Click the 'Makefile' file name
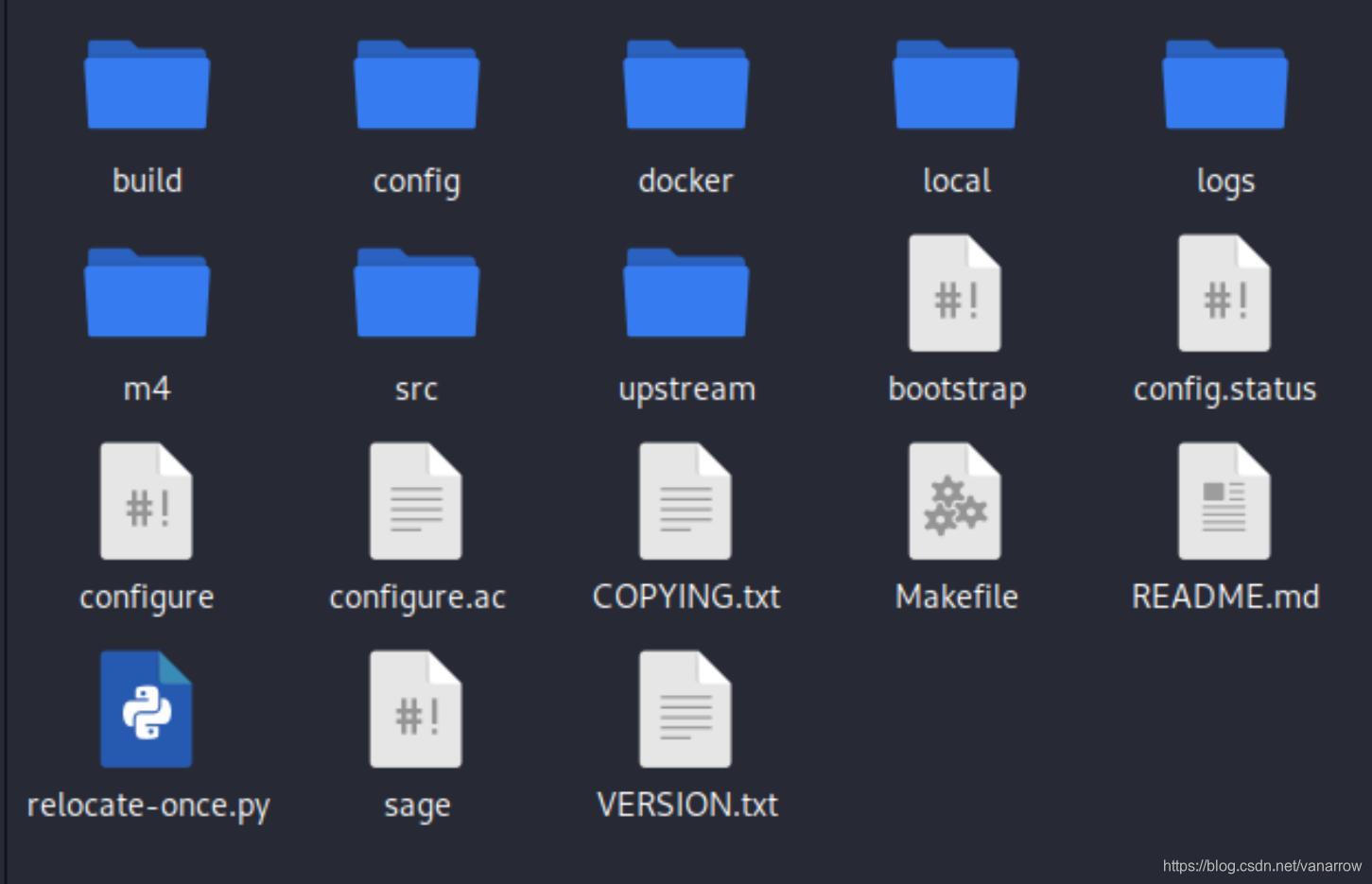The width and height of the screenshot is (1372, 884). click(957, 597)
